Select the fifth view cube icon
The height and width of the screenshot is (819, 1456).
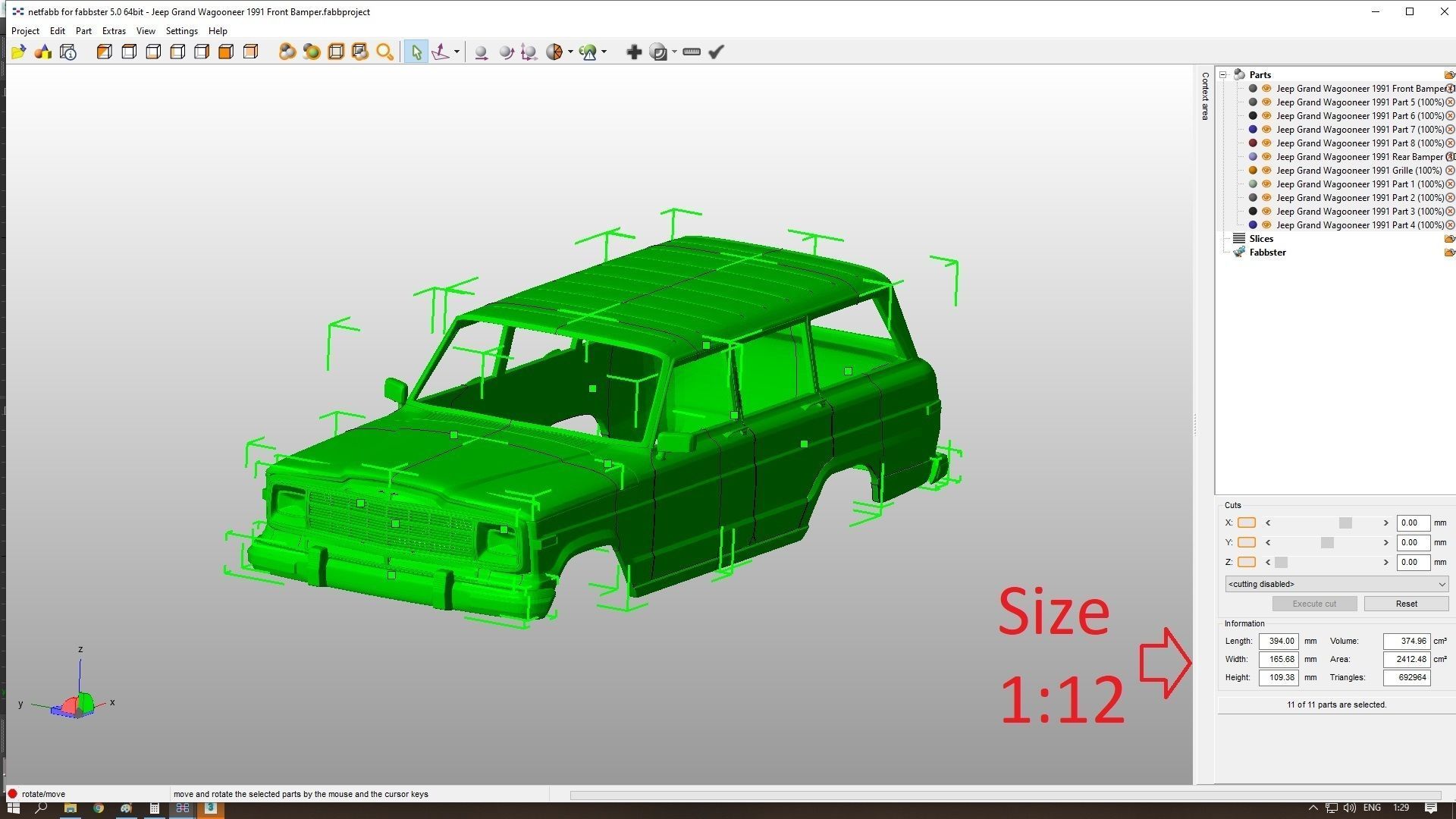pyautogui.click(x=202, y=52)
